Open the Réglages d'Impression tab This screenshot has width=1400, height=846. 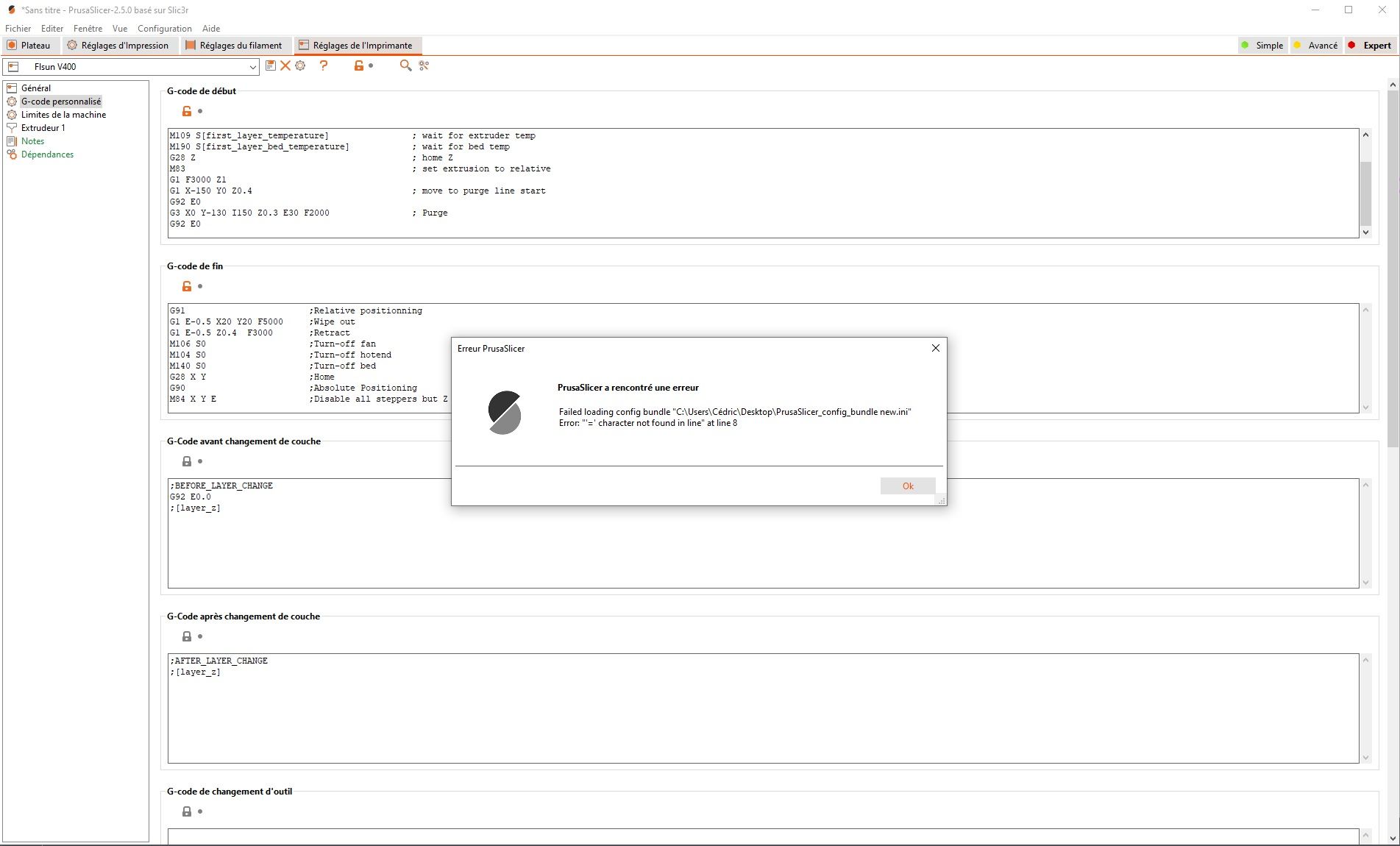pos(118,46)
